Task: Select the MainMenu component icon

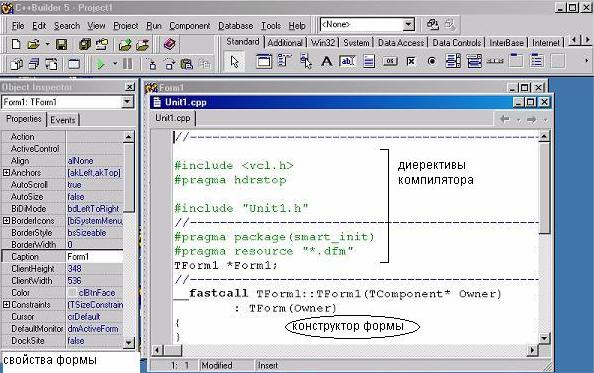Action: click(284, 61)
